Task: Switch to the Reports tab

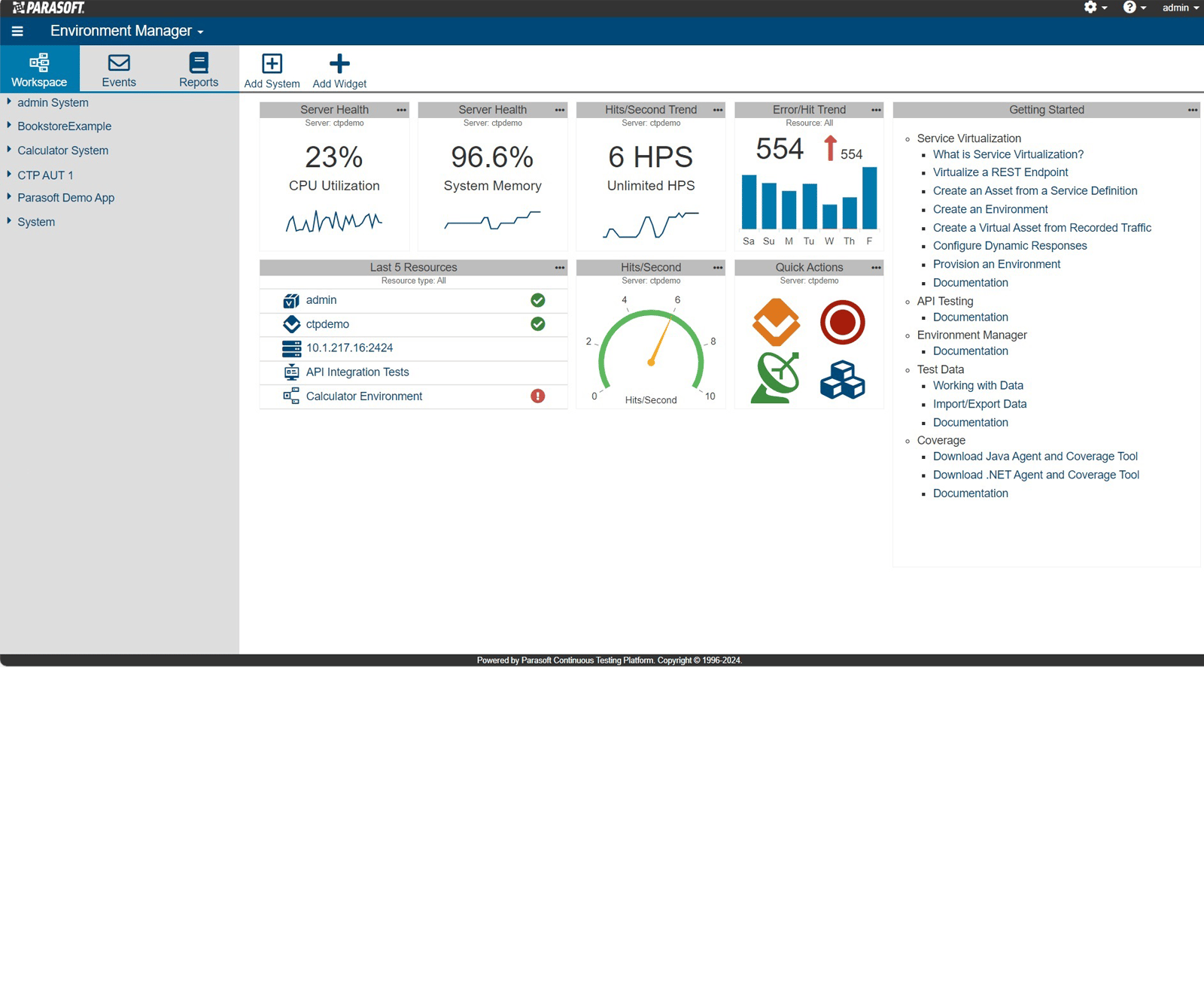Action: 198,68
